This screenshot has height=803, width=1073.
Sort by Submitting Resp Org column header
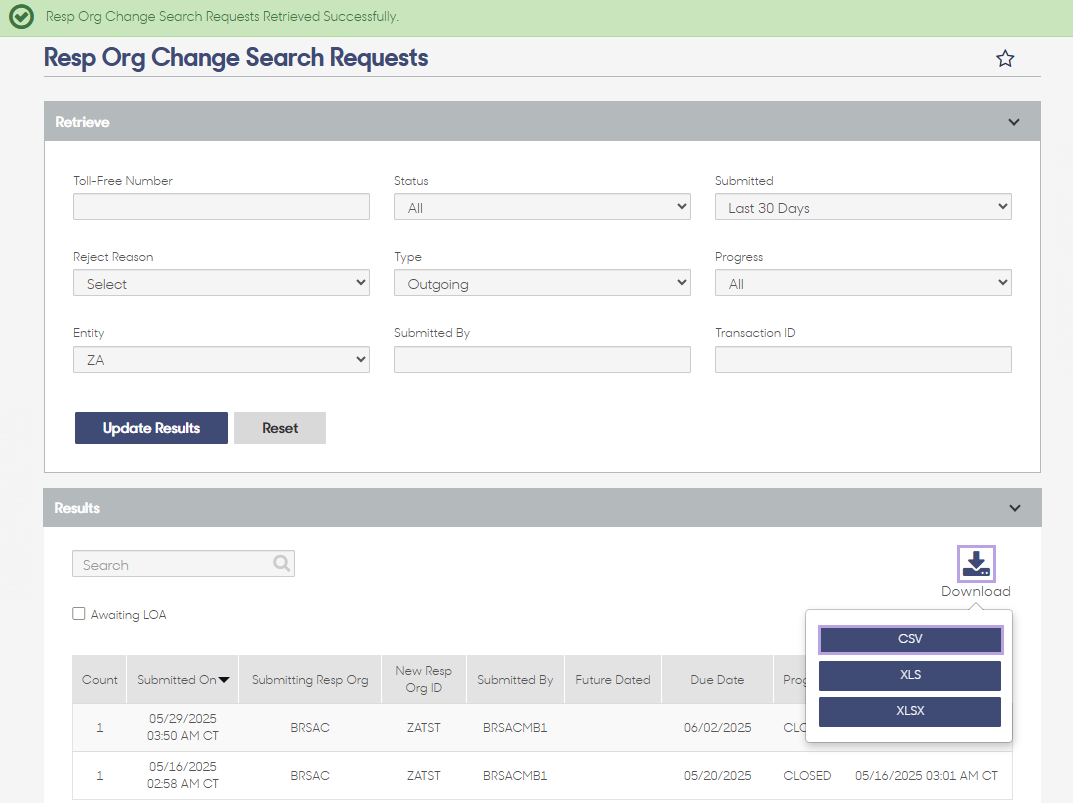310,680
